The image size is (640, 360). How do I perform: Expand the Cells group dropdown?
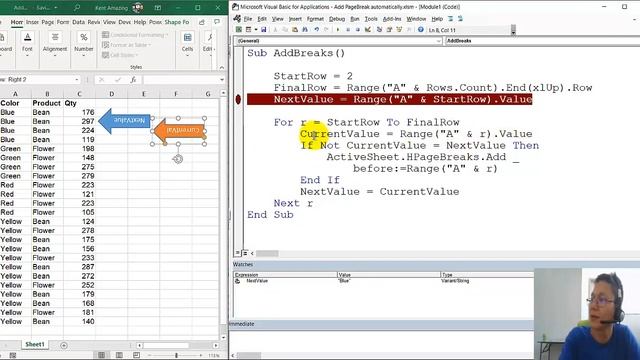[x=187, y=55]
